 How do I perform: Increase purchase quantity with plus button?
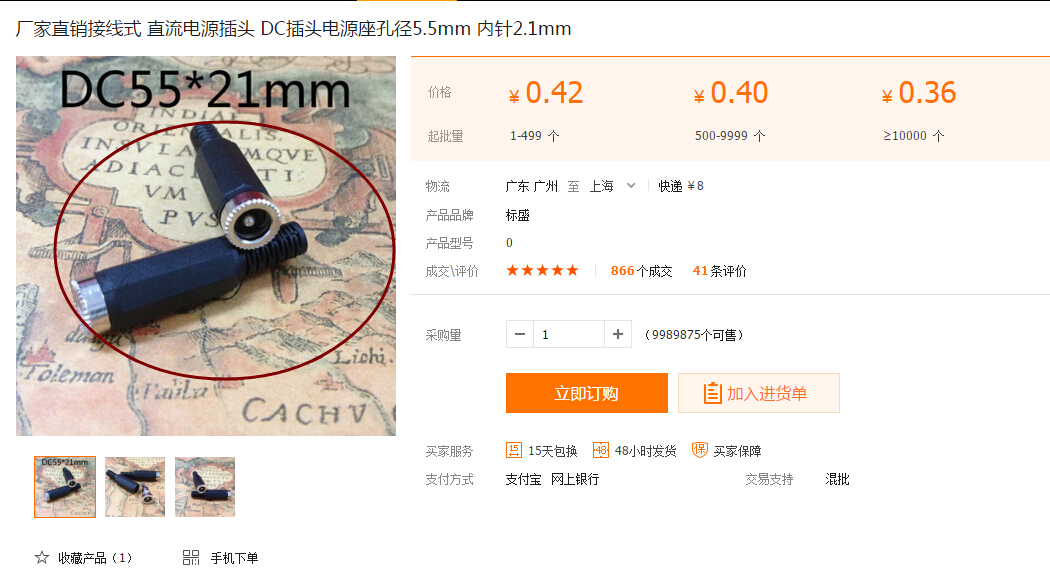coord(617,334)
